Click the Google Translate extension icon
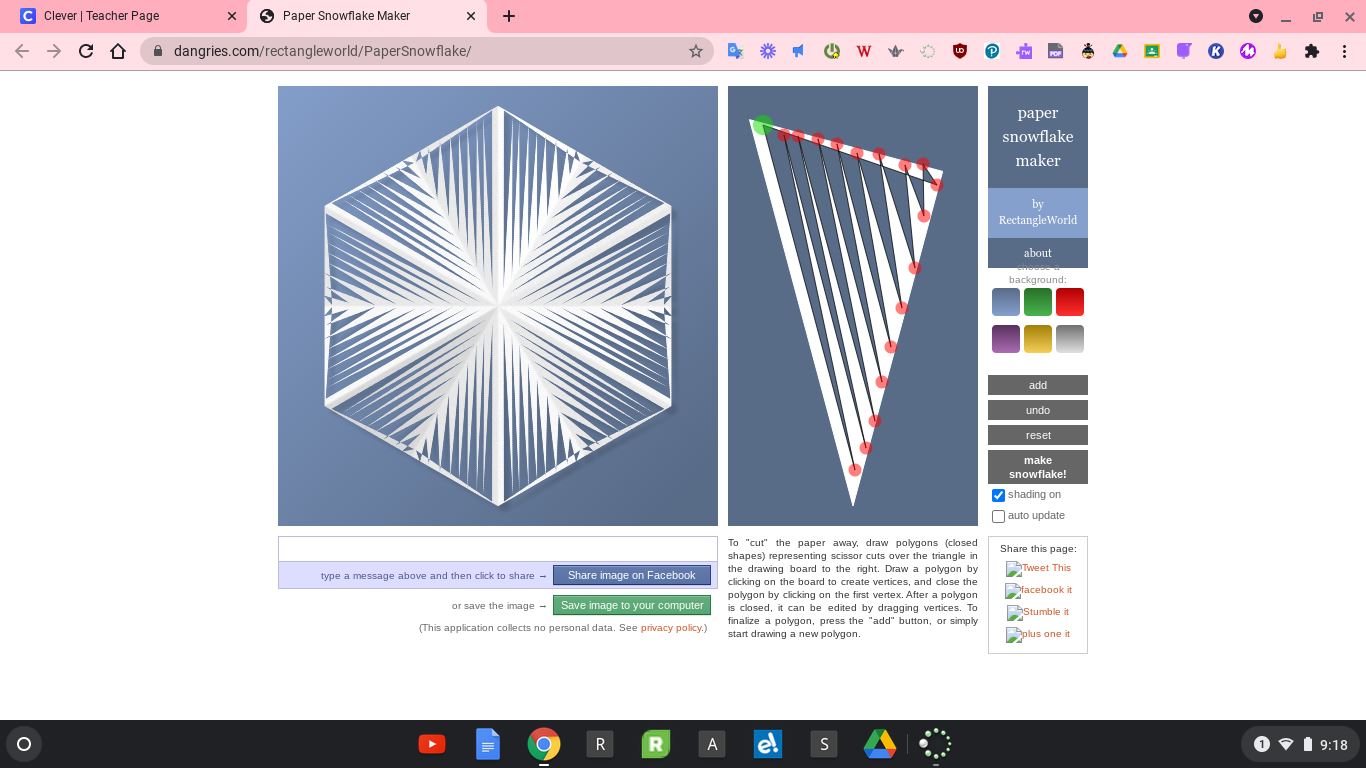 pos(735,51)
